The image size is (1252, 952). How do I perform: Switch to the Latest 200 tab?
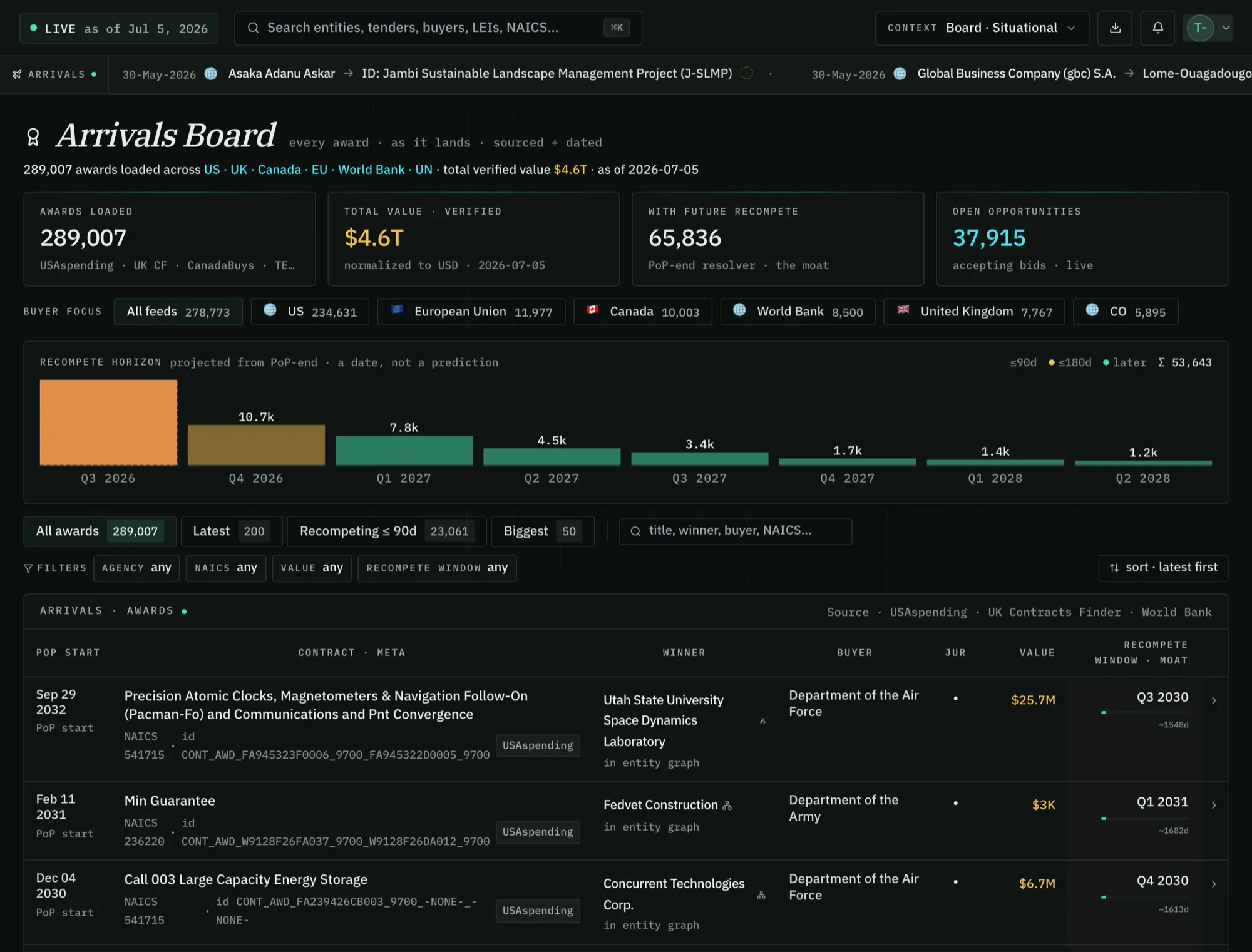[x=232, y=531]
